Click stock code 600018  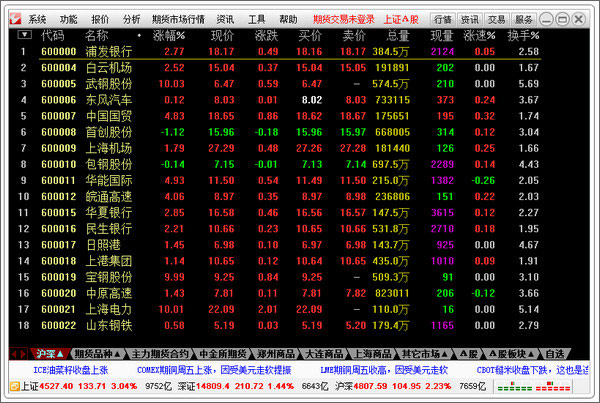click(59, 261)
